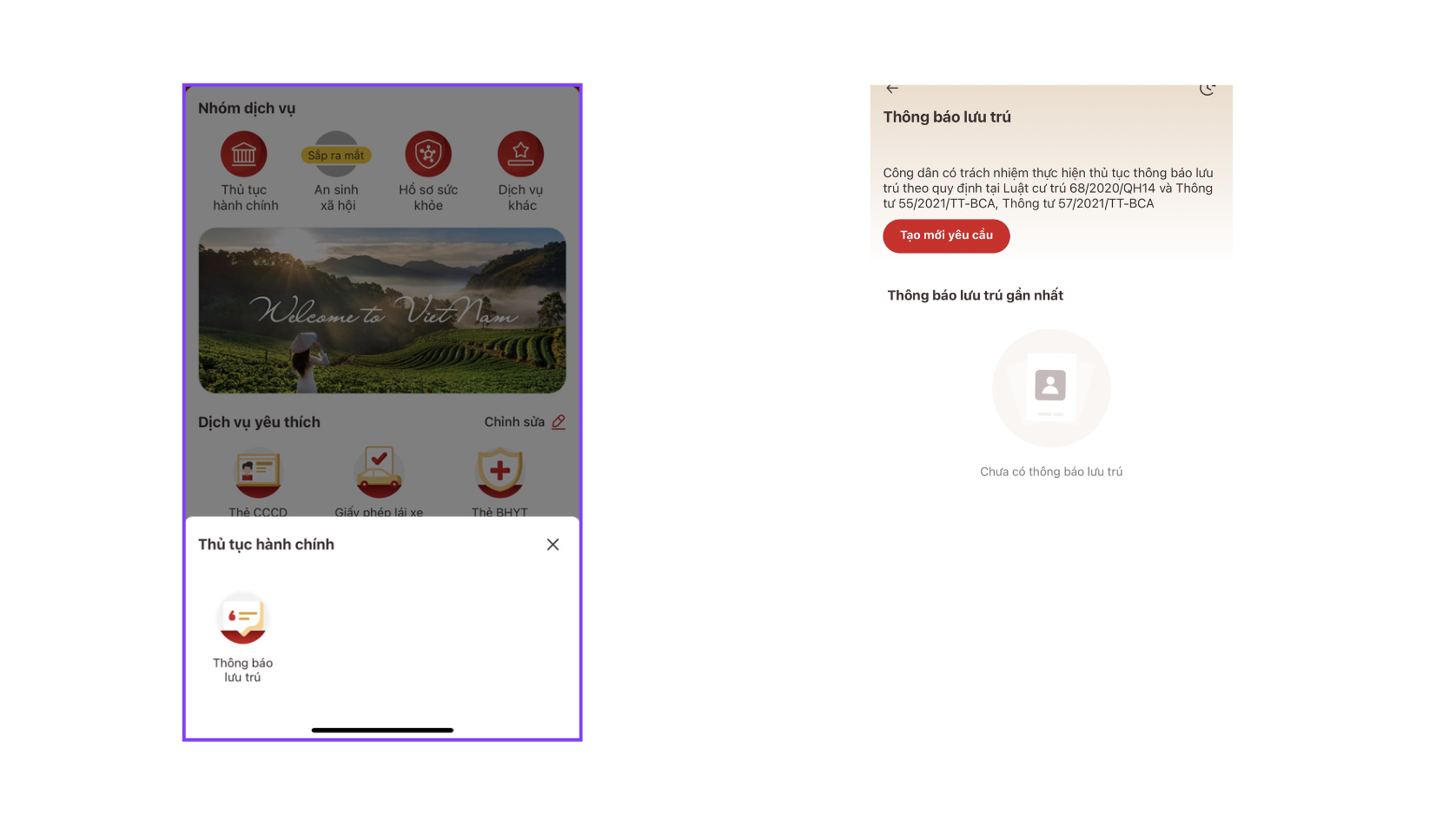Open the Dịch vụ khác star icon
This screenshot has width=1456, height=813.
520,154
